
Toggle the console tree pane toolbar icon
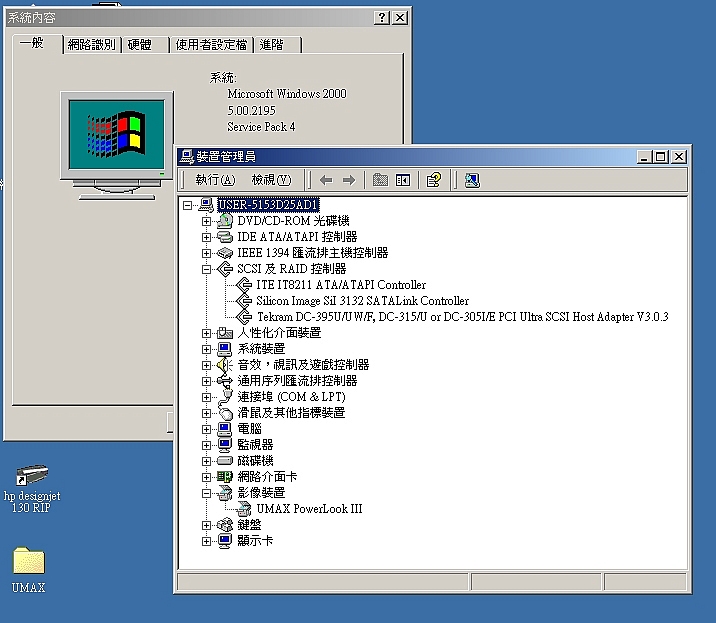click(x=403, y=180)
